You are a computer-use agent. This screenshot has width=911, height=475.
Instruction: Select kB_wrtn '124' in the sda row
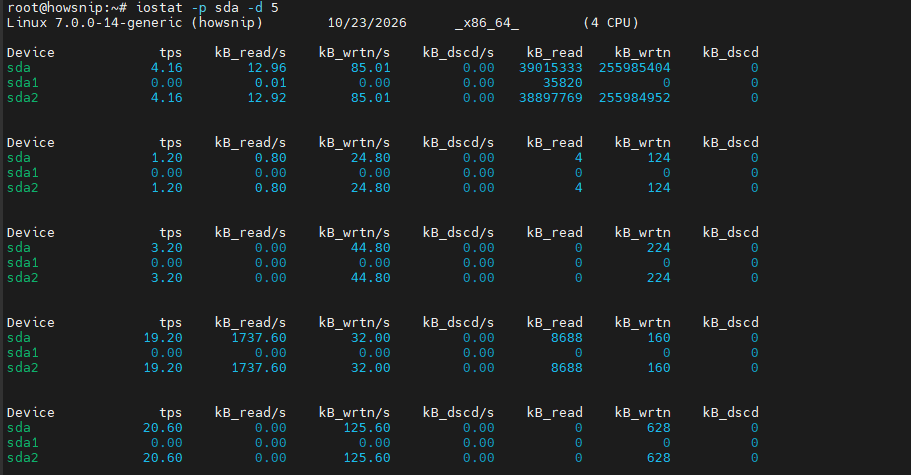[659, 158]
